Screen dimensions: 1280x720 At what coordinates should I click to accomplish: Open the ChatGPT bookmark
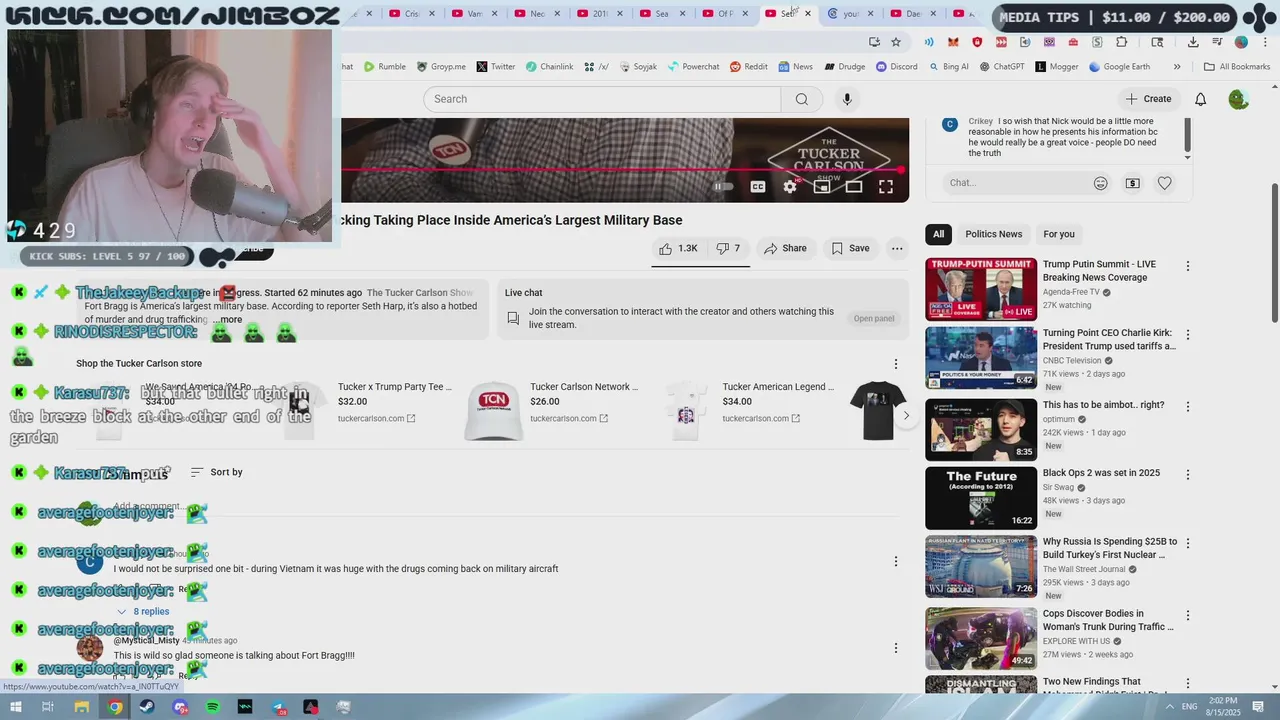pos(1001,67)
